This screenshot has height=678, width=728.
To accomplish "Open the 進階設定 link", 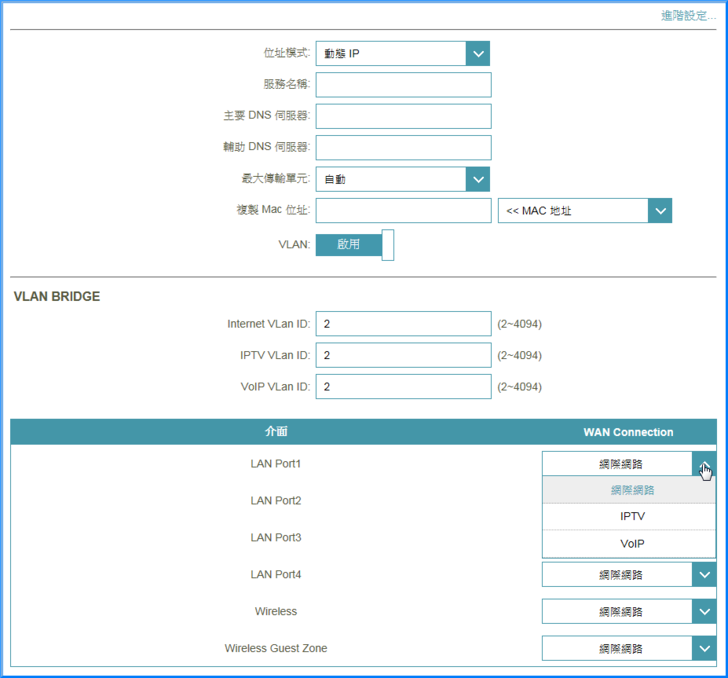I will [688, 16].
